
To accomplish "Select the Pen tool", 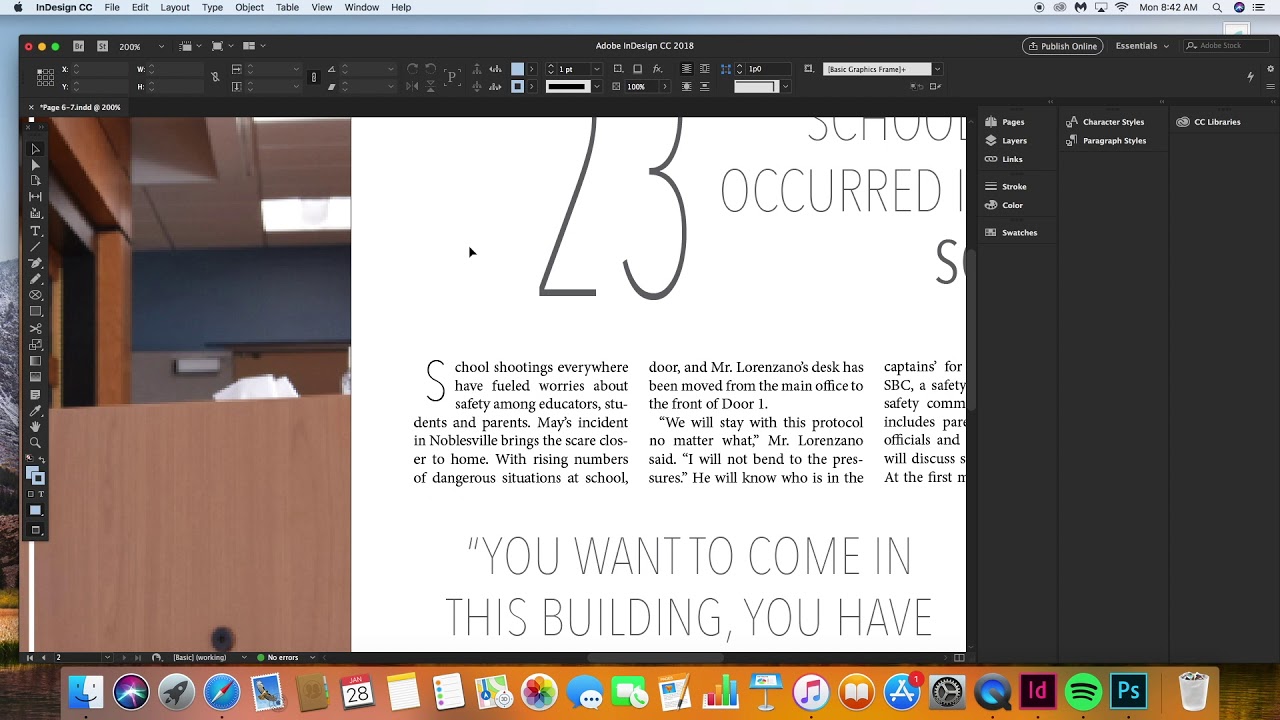I will [x=35, y=263].
